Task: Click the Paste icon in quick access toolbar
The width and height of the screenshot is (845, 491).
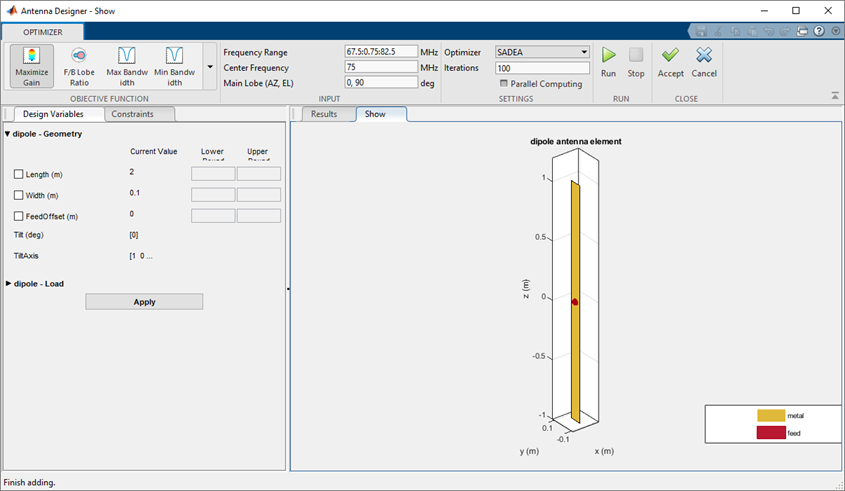Action: coord(752,31)
